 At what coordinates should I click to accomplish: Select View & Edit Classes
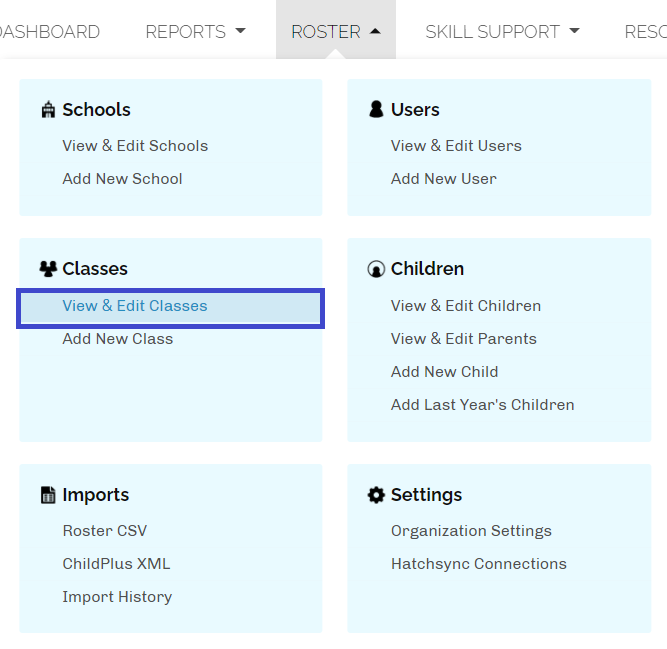pos(135,306)
